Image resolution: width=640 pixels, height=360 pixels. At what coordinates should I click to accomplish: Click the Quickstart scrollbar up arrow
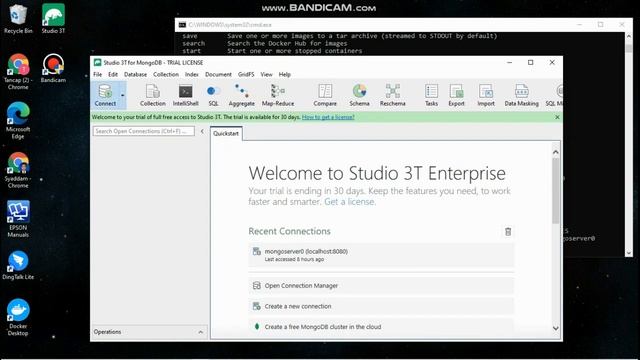[x=556, y=152]
